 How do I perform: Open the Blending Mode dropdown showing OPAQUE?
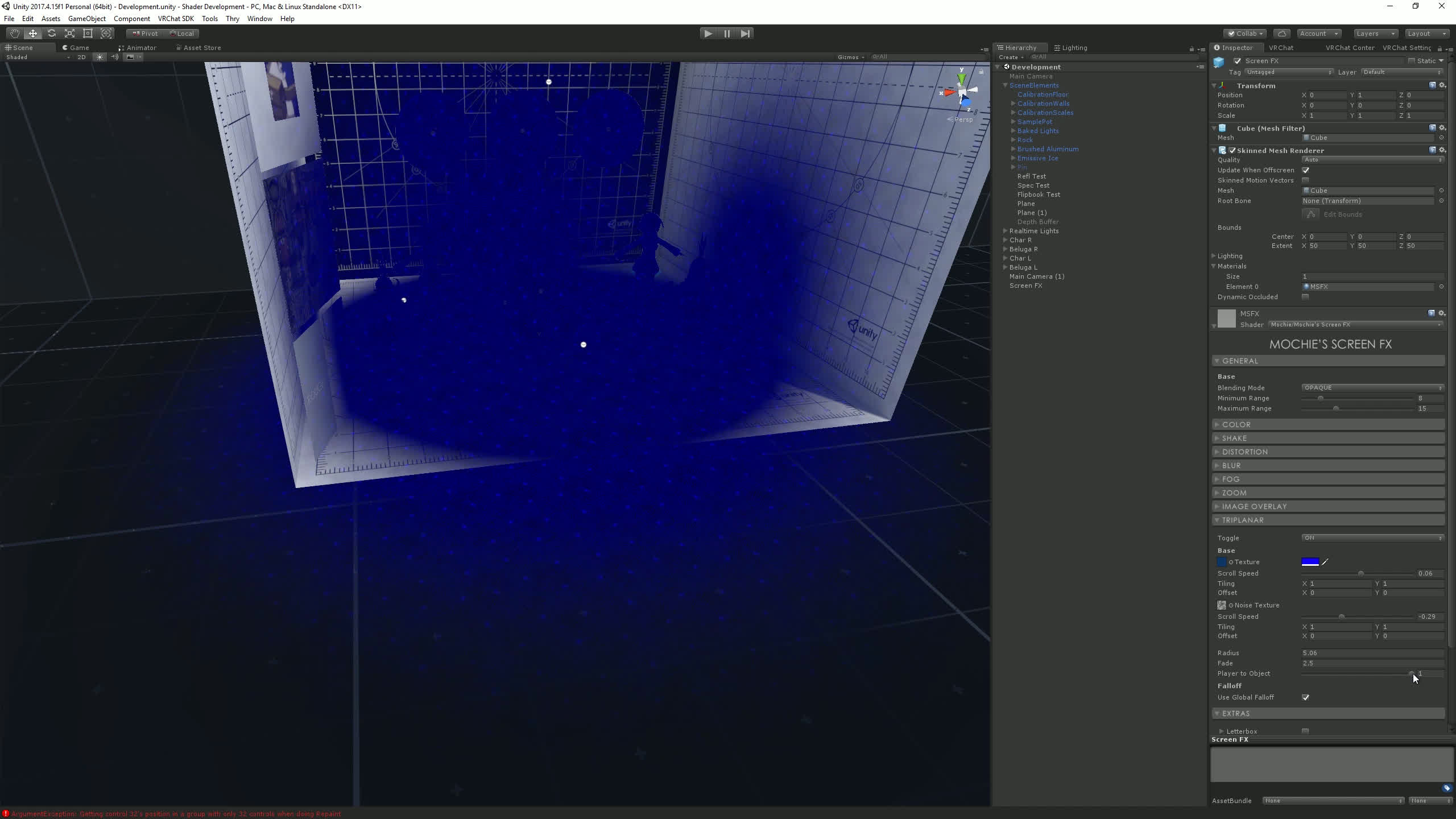tap(1372, 387)
